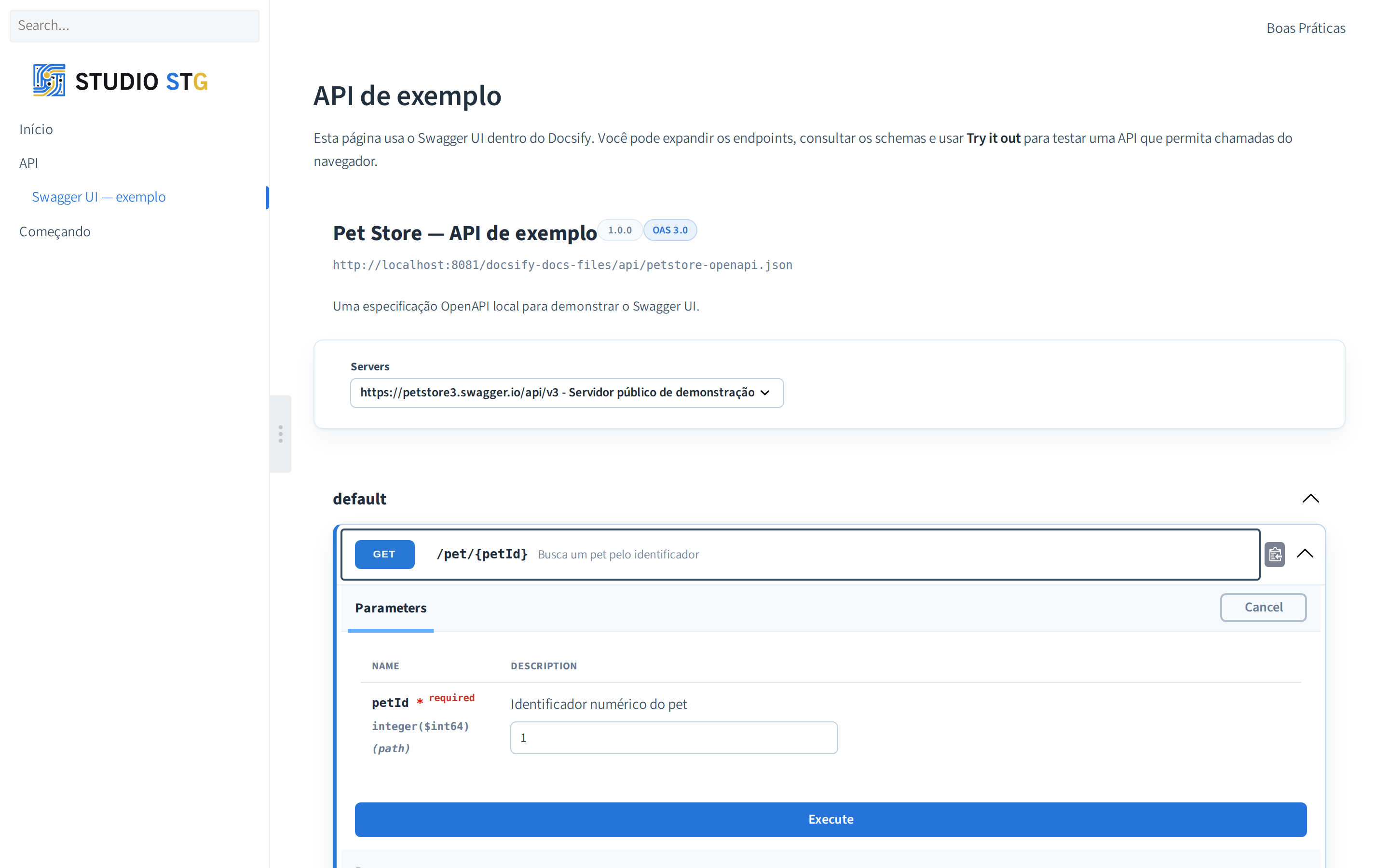This screenshot has width=1389, height=868.
Task: Click the blue Execute button
Action: pyautogui.click(x=831, y=819)
